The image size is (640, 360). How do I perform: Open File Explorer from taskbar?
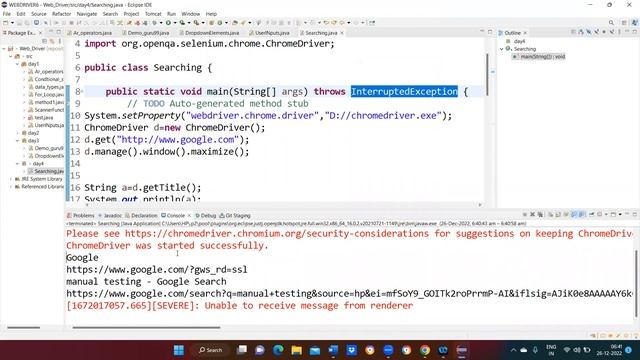[x=296, y=350]
